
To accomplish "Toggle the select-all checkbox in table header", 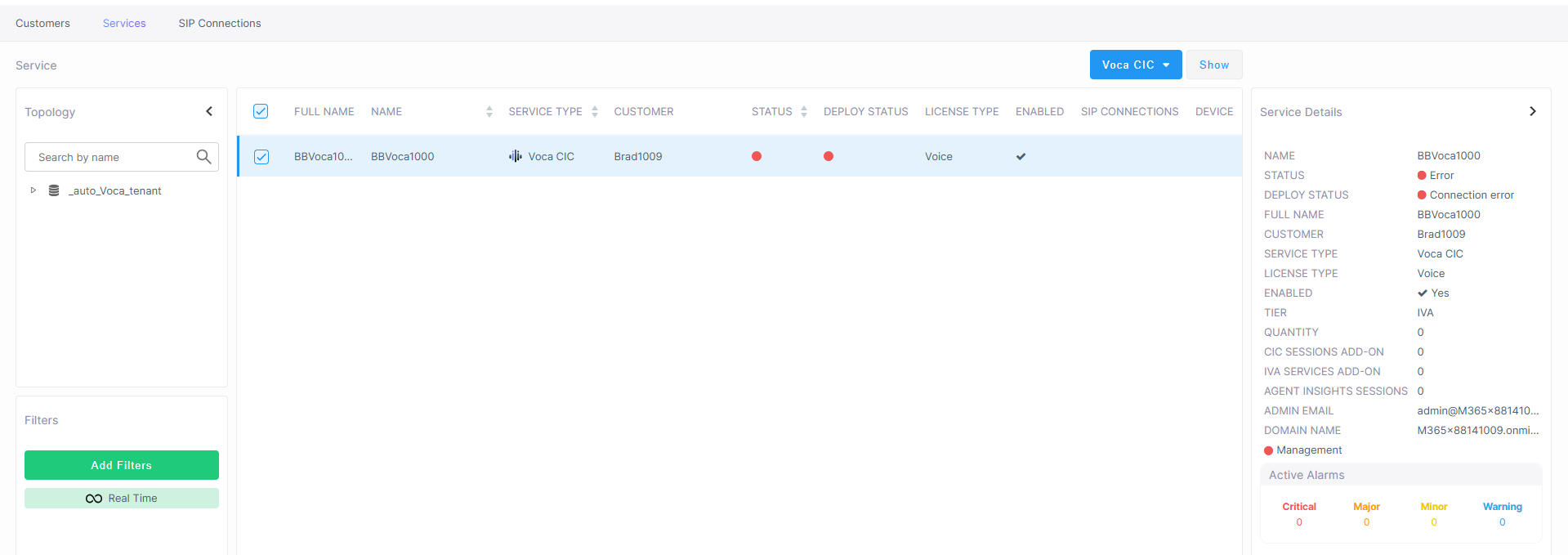I will pos(261,111).
